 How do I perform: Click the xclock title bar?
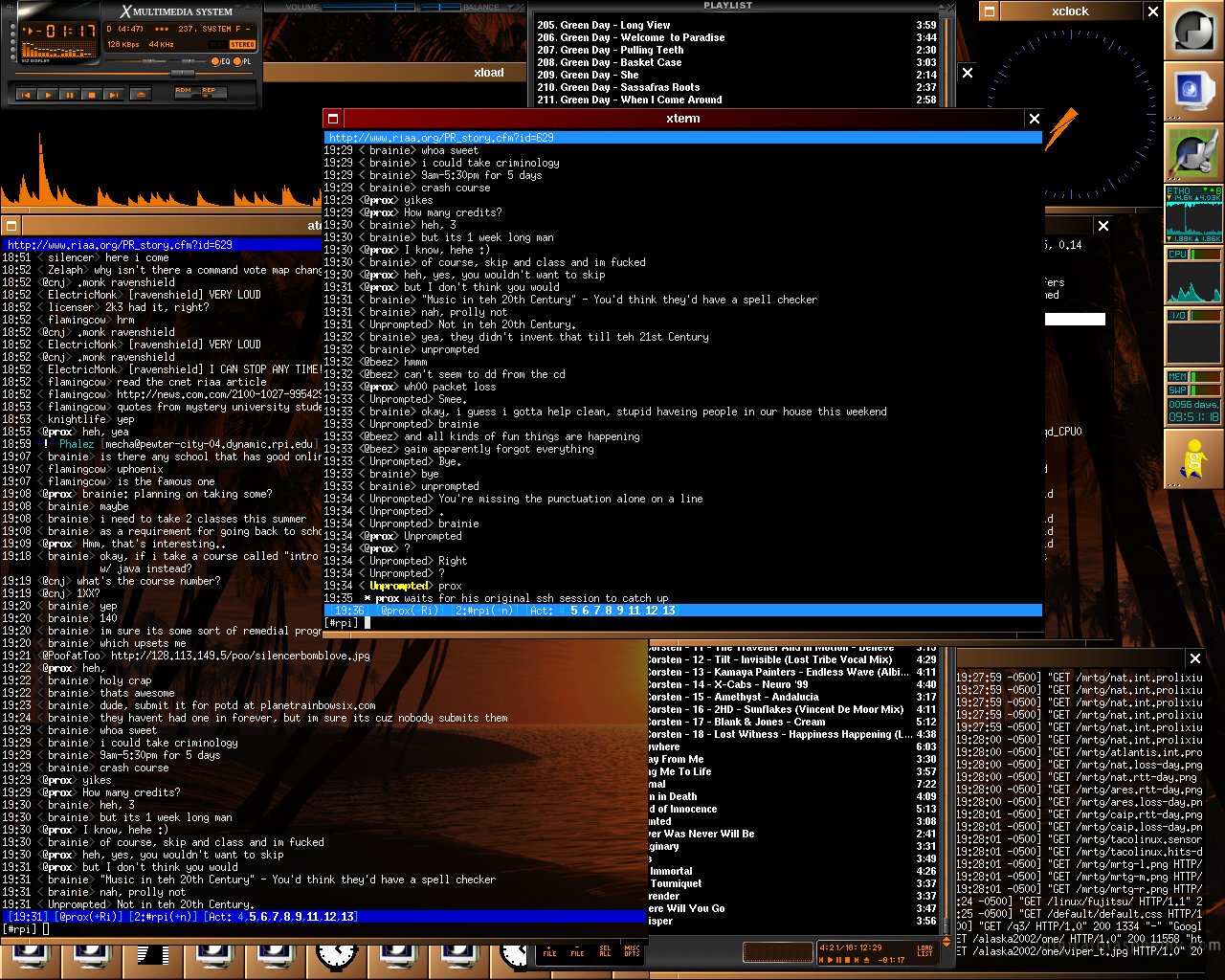(x=1070, y=11)
